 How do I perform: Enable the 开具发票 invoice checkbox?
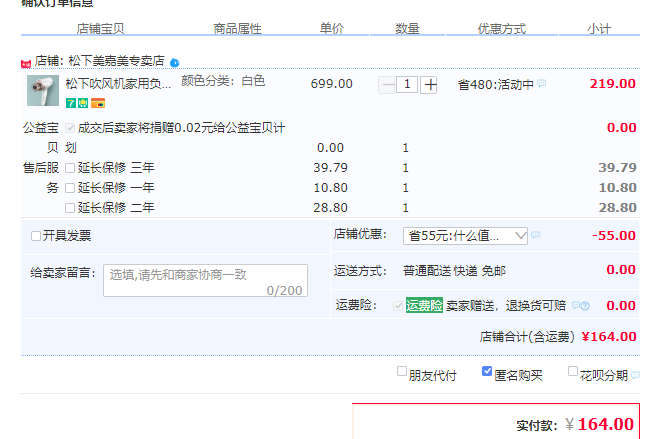point(36,236)
